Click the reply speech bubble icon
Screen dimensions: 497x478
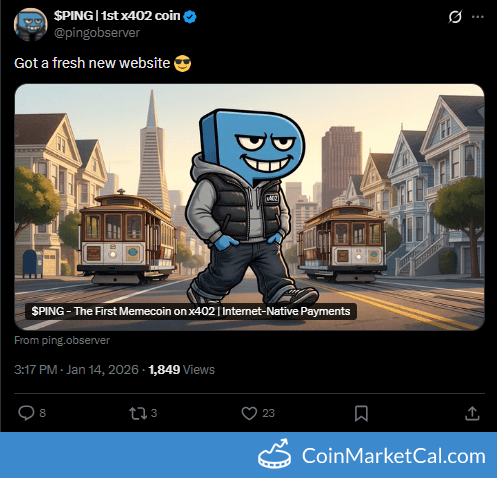(x=26, y=413)
